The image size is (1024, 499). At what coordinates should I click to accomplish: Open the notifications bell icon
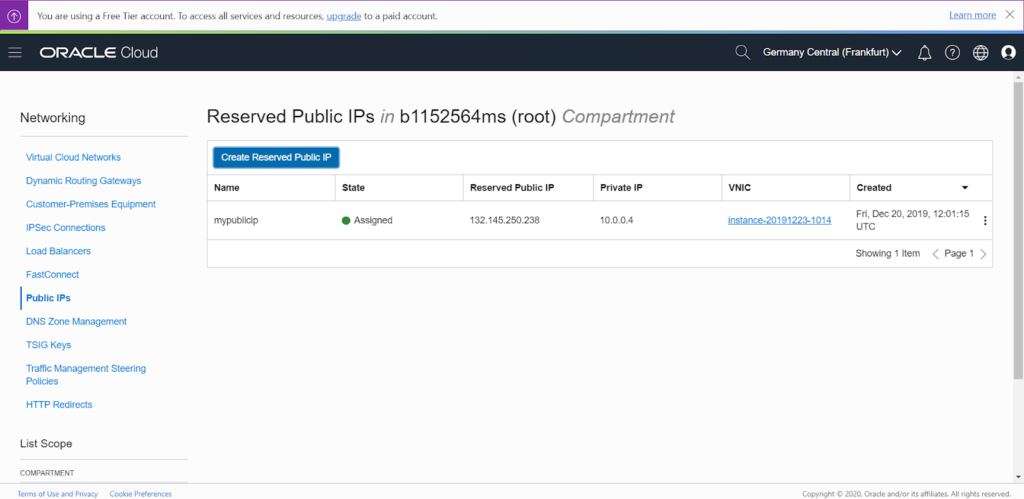pyautogui.click(x=924, y=52)
